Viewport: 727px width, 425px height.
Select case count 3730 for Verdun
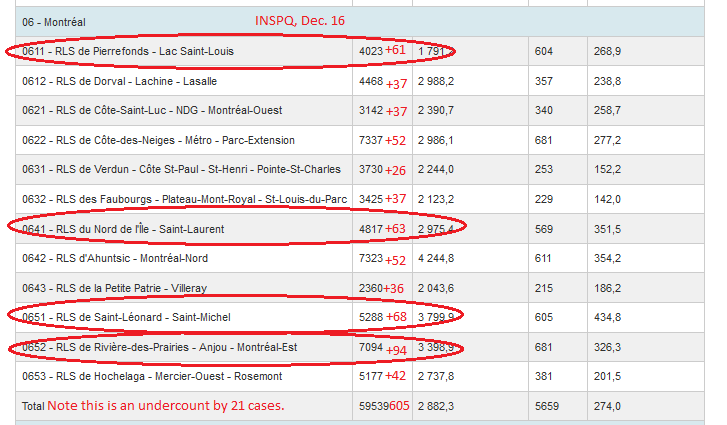point(371,170)
